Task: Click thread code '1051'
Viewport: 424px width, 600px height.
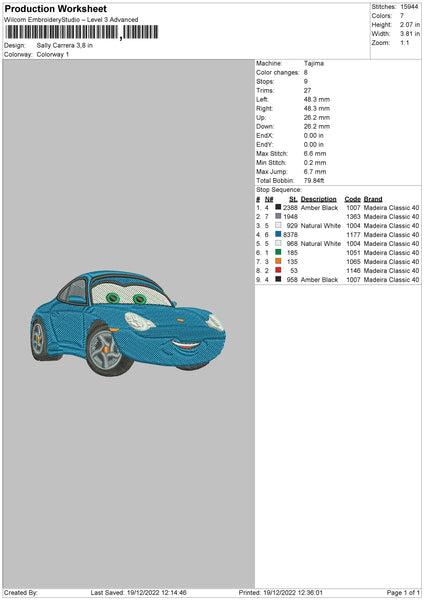Action: [x=353, y=253]
